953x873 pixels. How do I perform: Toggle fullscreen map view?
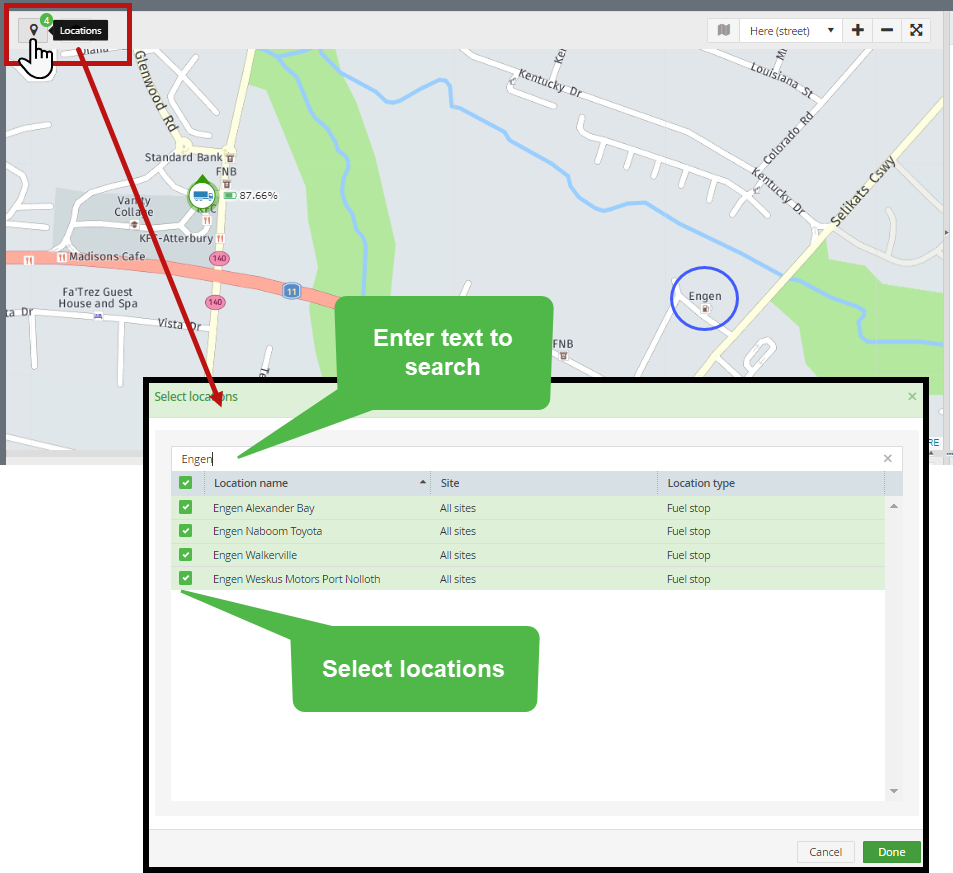point(916,30)
